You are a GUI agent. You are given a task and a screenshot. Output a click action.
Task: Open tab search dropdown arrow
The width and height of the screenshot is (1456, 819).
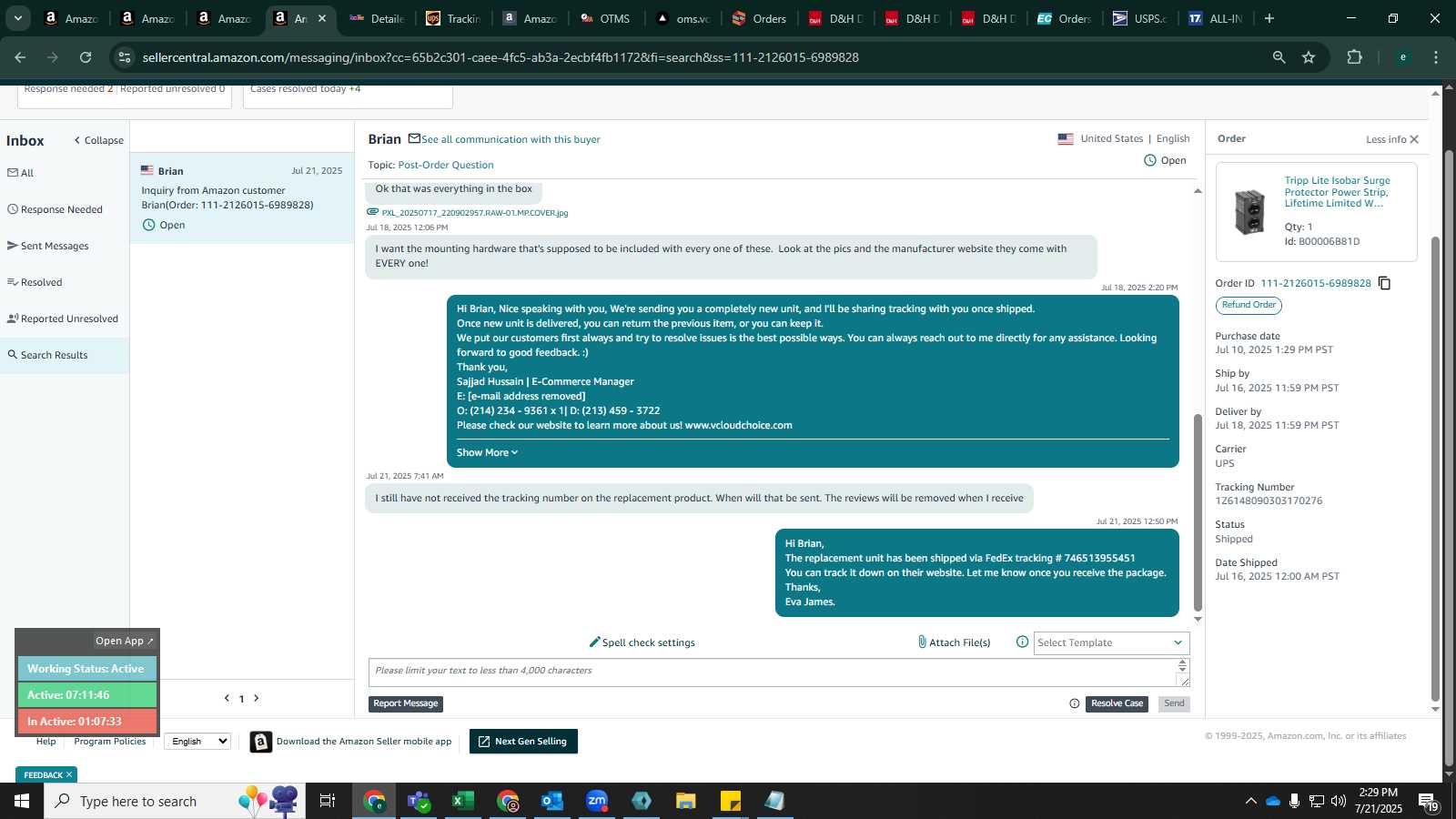click(18, 18)
